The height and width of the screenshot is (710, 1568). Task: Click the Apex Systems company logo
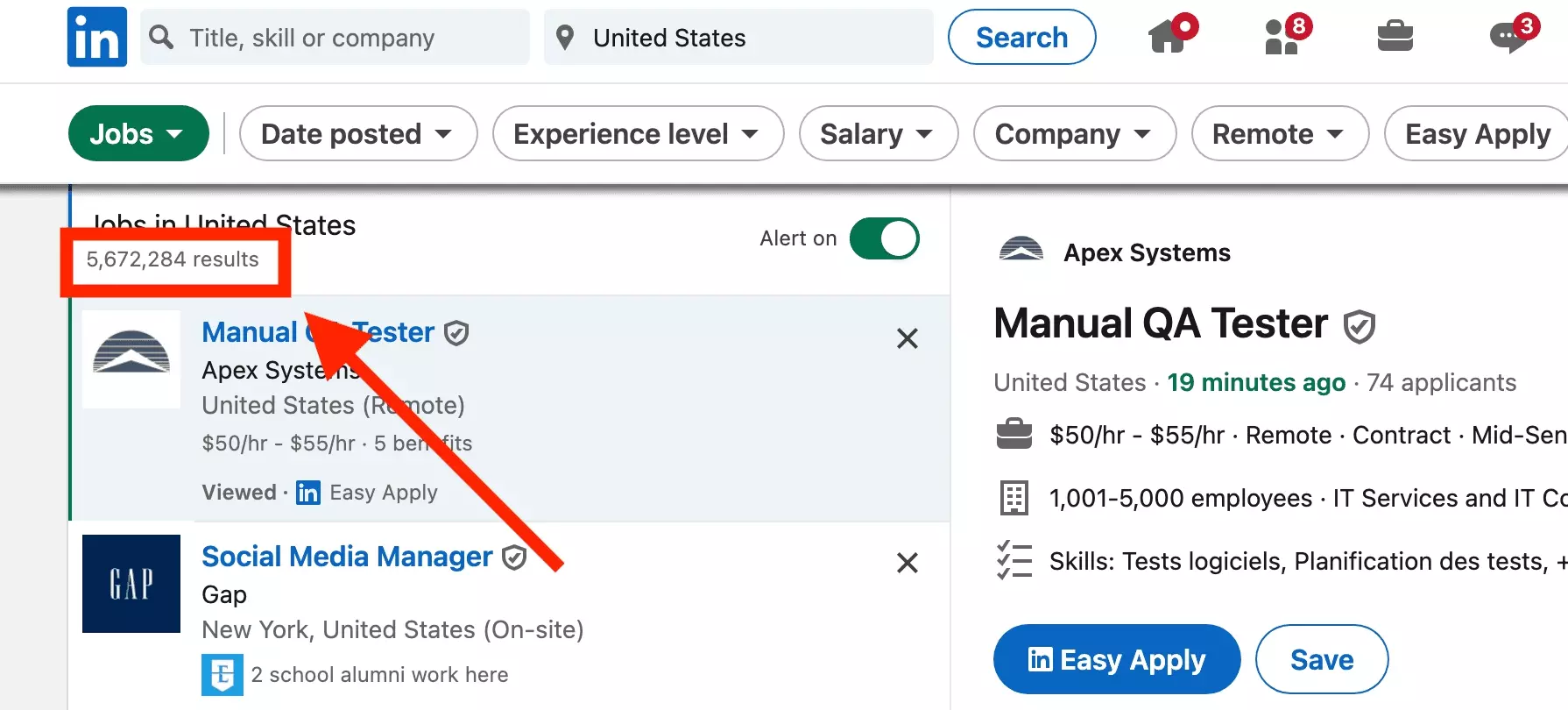click(x=1021, y=250)
